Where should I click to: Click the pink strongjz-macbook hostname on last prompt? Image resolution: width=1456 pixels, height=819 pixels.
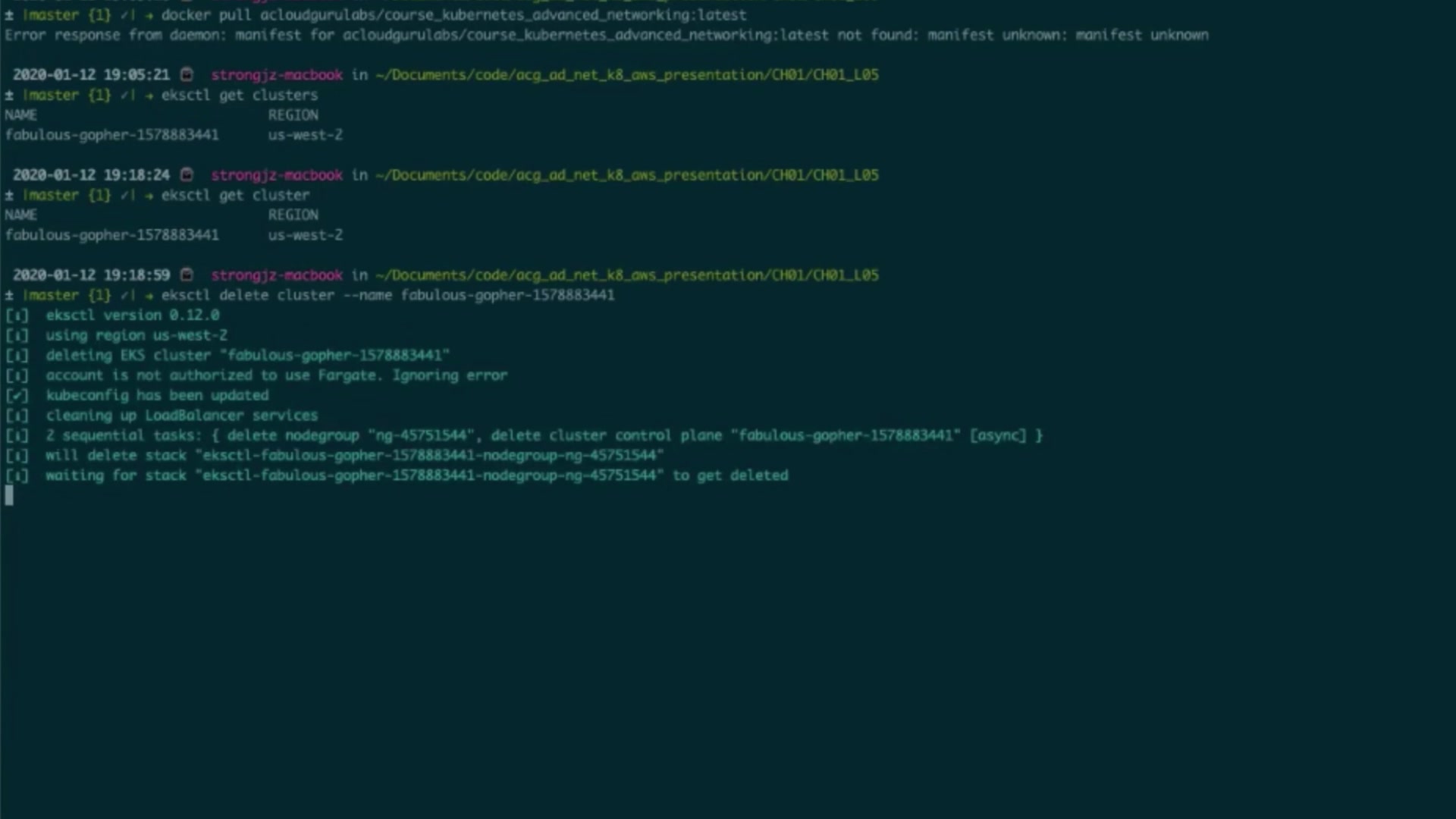[x=277, y=275]
